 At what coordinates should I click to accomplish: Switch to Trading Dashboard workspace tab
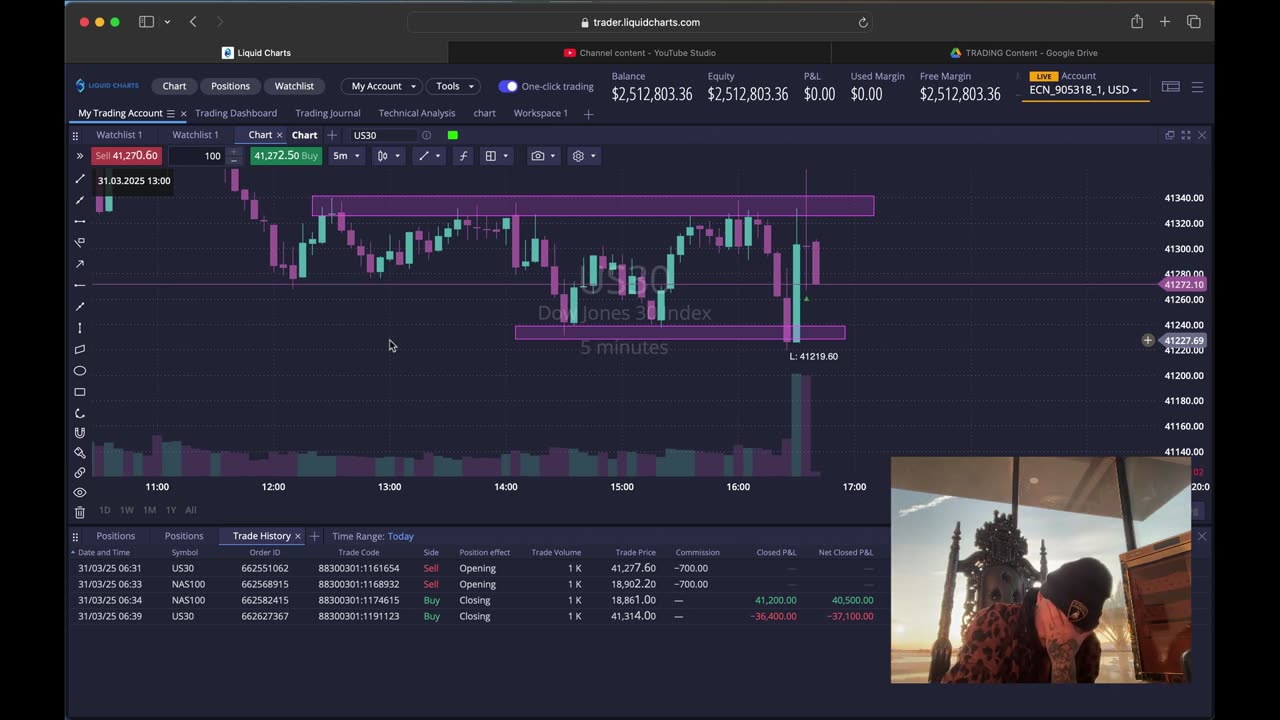[x=236, y=113]
